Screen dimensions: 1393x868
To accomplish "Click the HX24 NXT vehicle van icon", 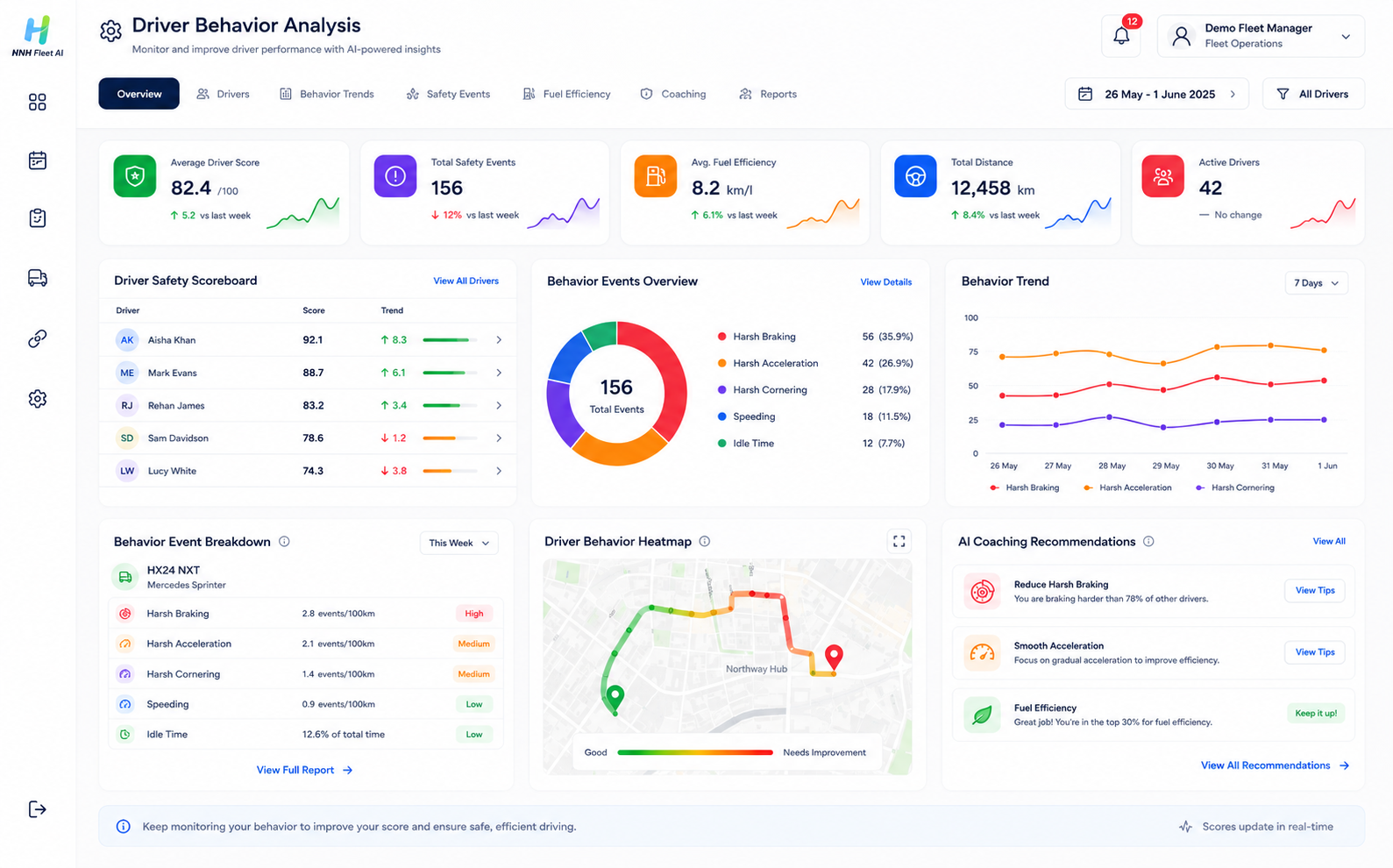I will pos(125,577).
